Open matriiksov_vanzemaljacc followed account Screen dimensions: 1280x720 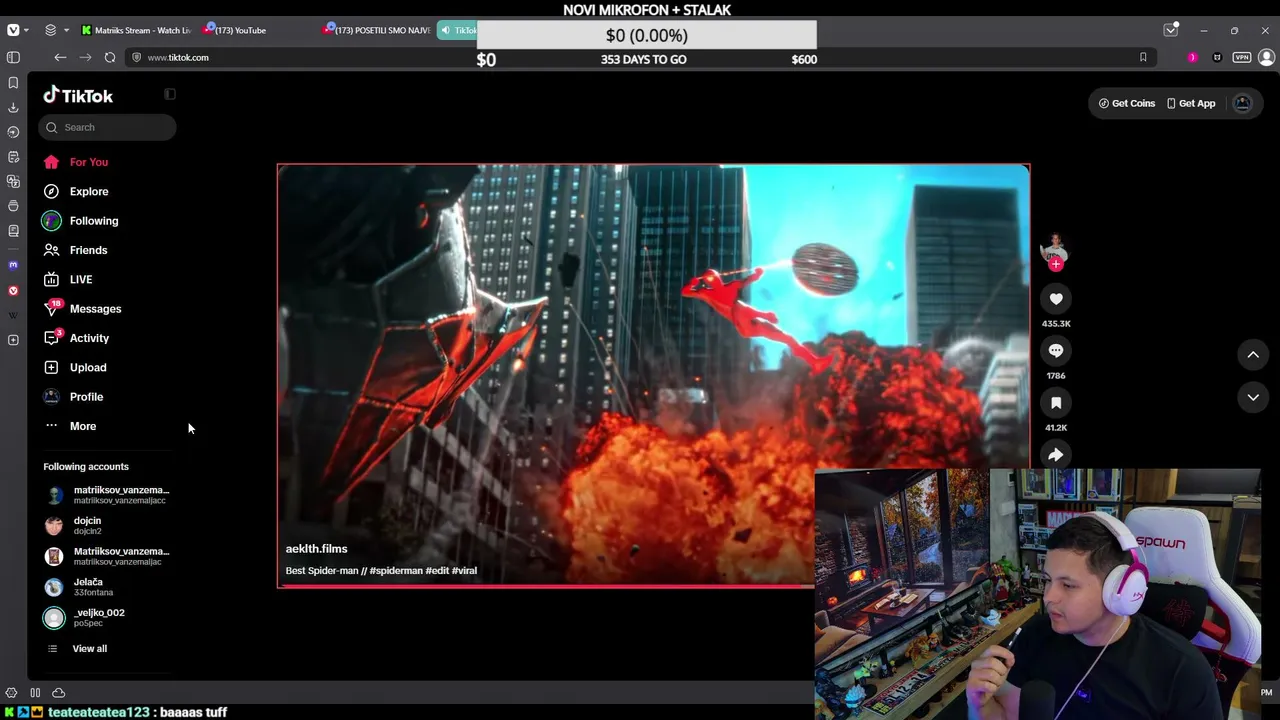point(108,495)
